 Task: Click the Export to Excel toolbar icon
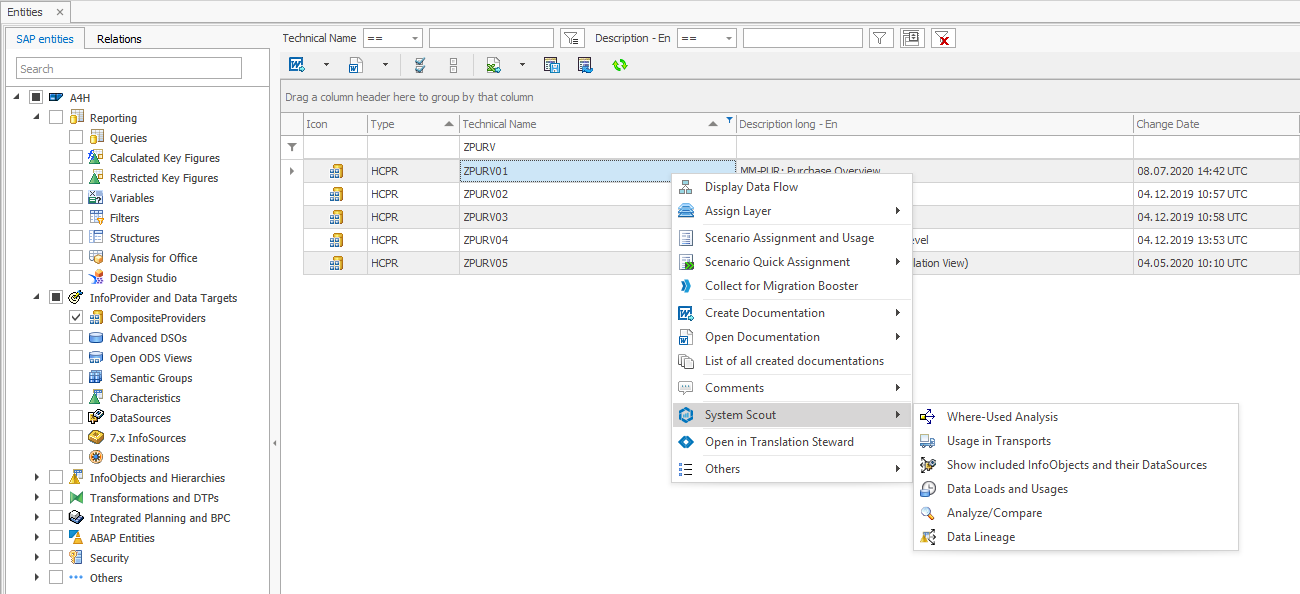pyautogui.click(x=492, y=65)
